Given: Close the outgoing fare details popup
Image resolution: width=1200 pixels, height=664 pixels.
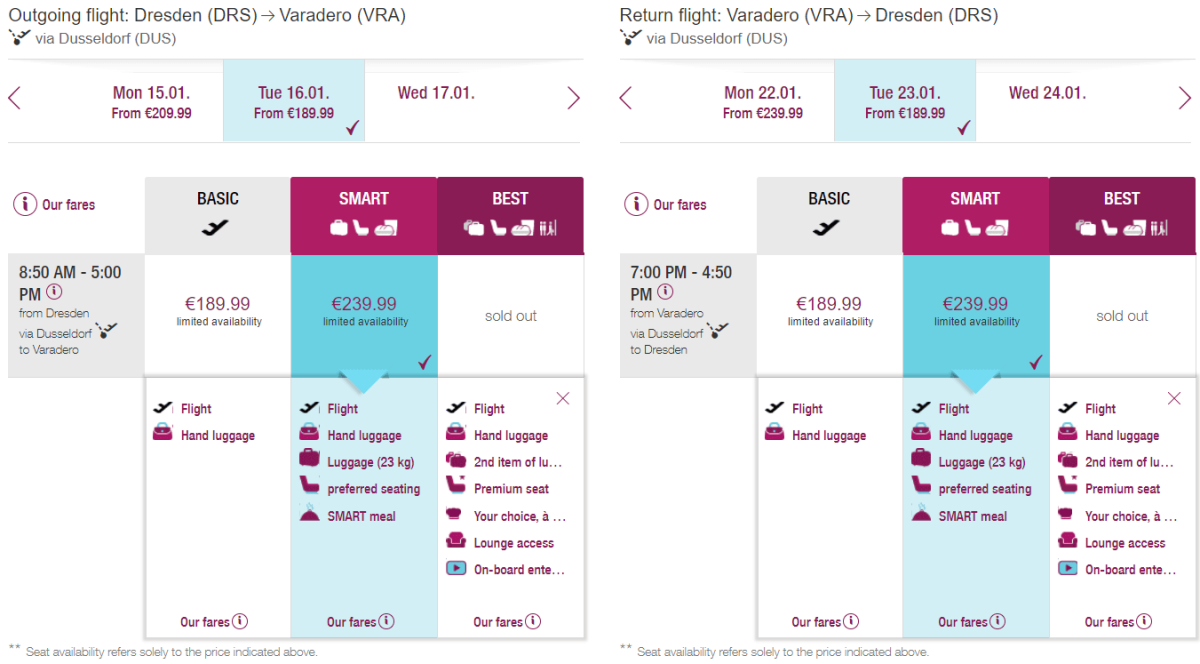Looking at the screenshot, I should tap(562, 399).
